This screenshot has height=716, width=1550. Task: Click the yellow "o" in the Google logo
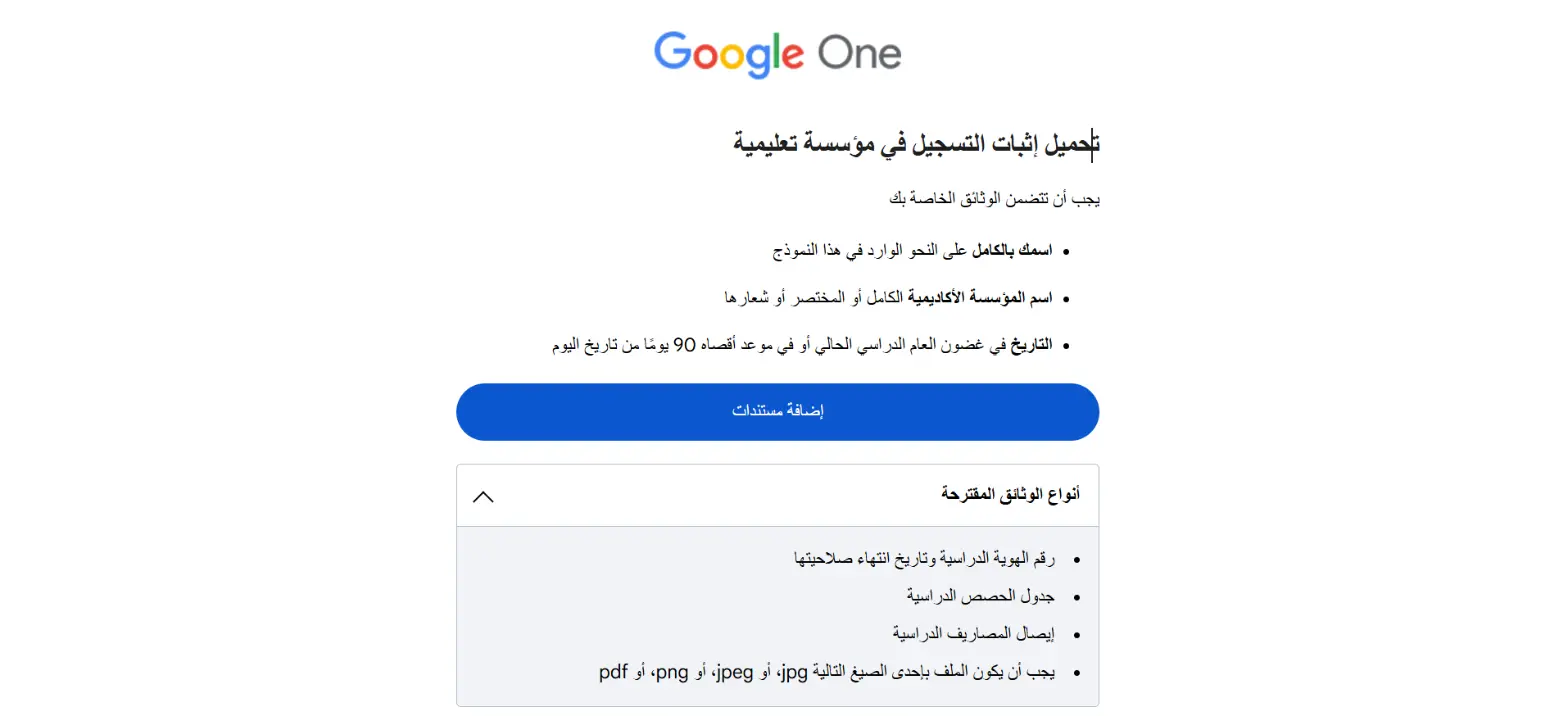733,58
